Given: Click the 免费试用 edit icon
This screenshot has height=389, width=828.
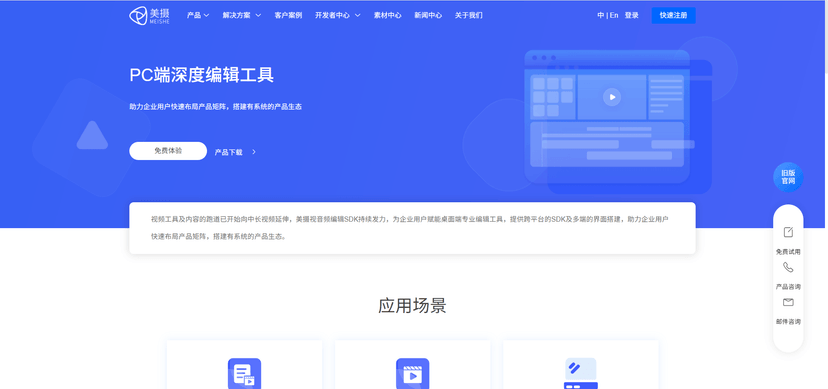Looking at the screenshot, I should pyautogui.click(x=788, y=232).
